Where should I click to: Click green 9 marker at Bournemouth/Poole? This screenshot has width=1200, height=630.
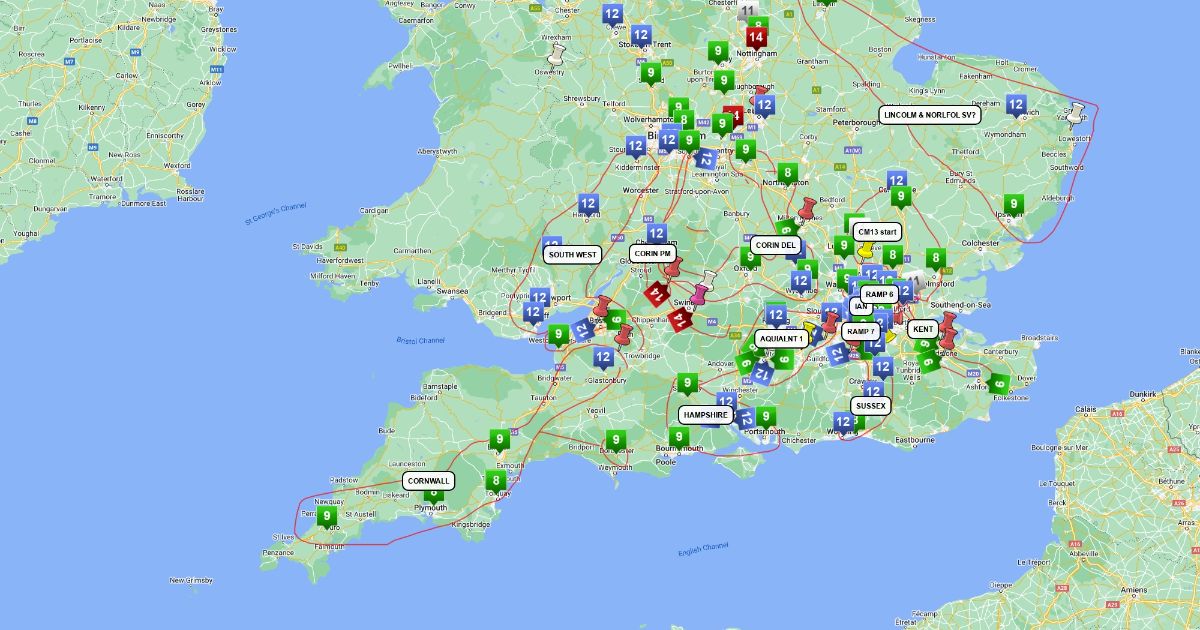[x=678, y=437]
